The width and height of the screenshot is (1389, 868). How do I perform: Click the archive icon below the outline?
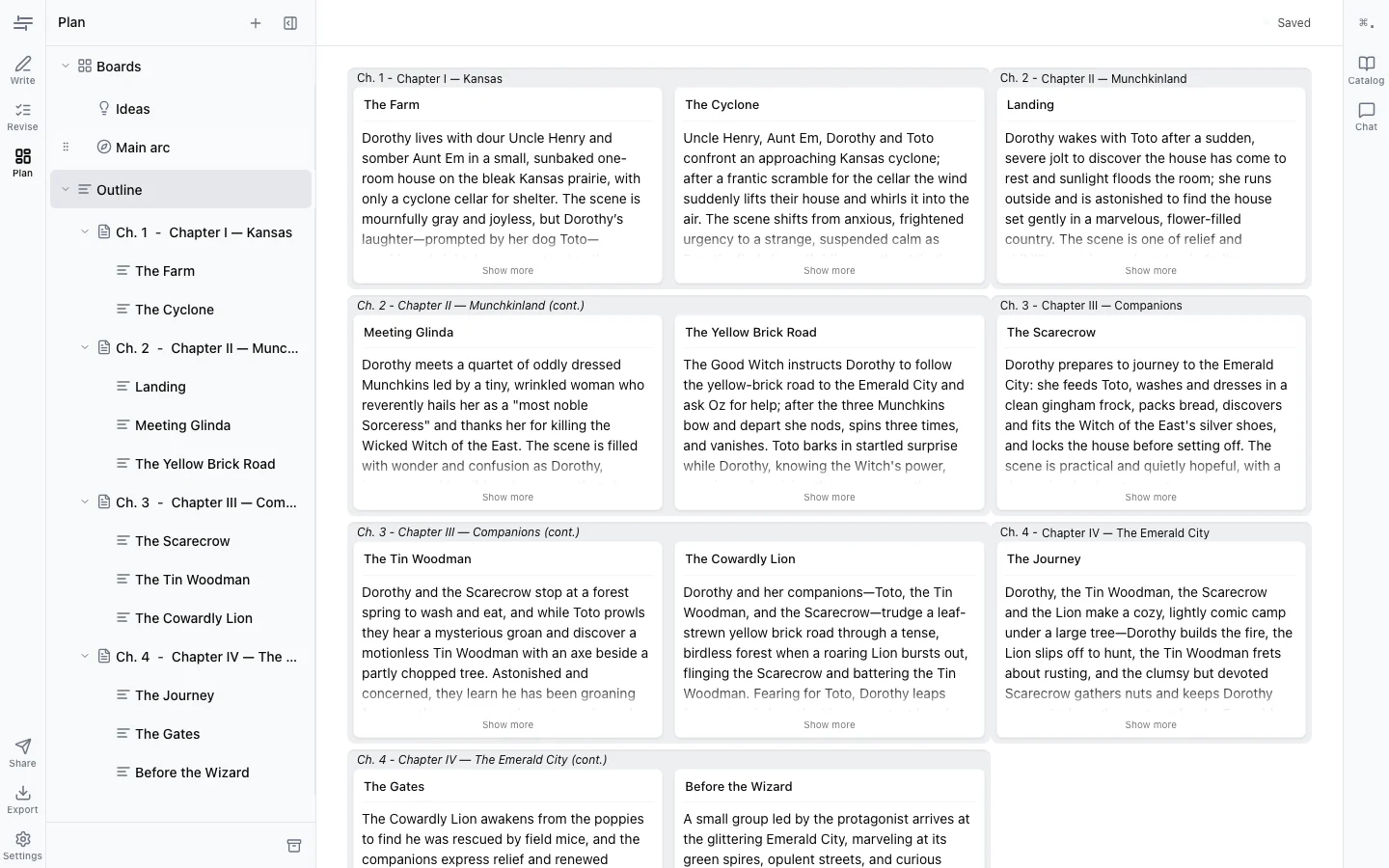[294, 846]
